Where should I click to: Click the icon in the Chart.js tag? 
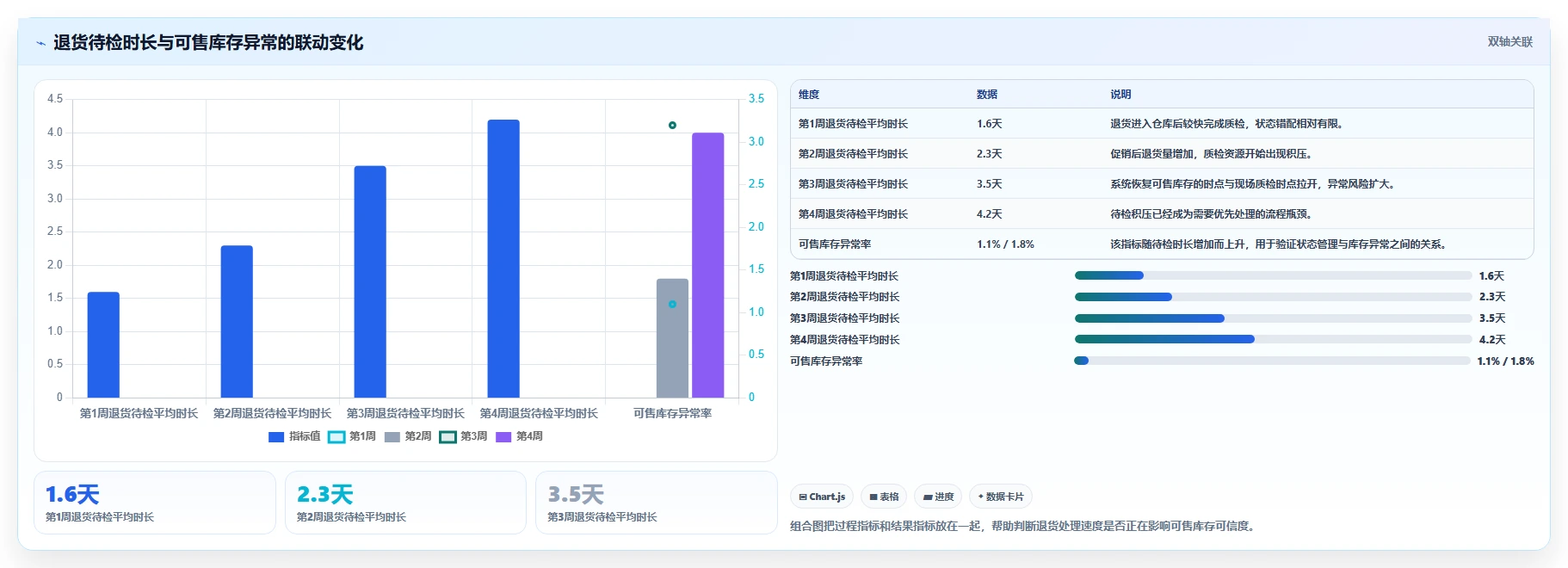tap(803, 497)
